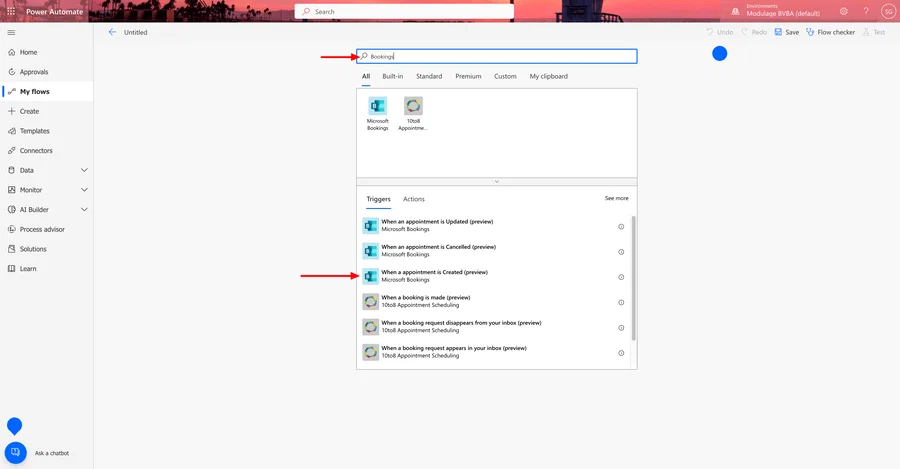The height and width of the screenshot is (469, 900).
Task: Open the SG account avatar
Action: pyautogui.click(x=888, y=11)
